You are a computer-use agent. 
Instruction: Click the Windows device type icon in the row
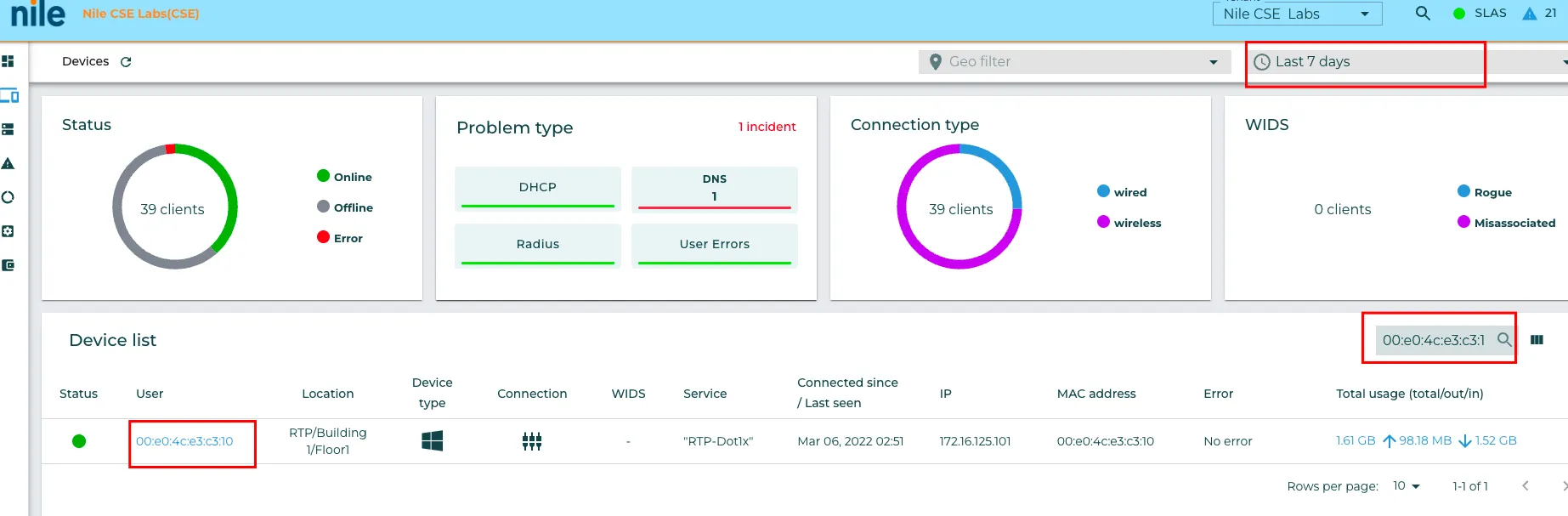click(x=433, y=441)
